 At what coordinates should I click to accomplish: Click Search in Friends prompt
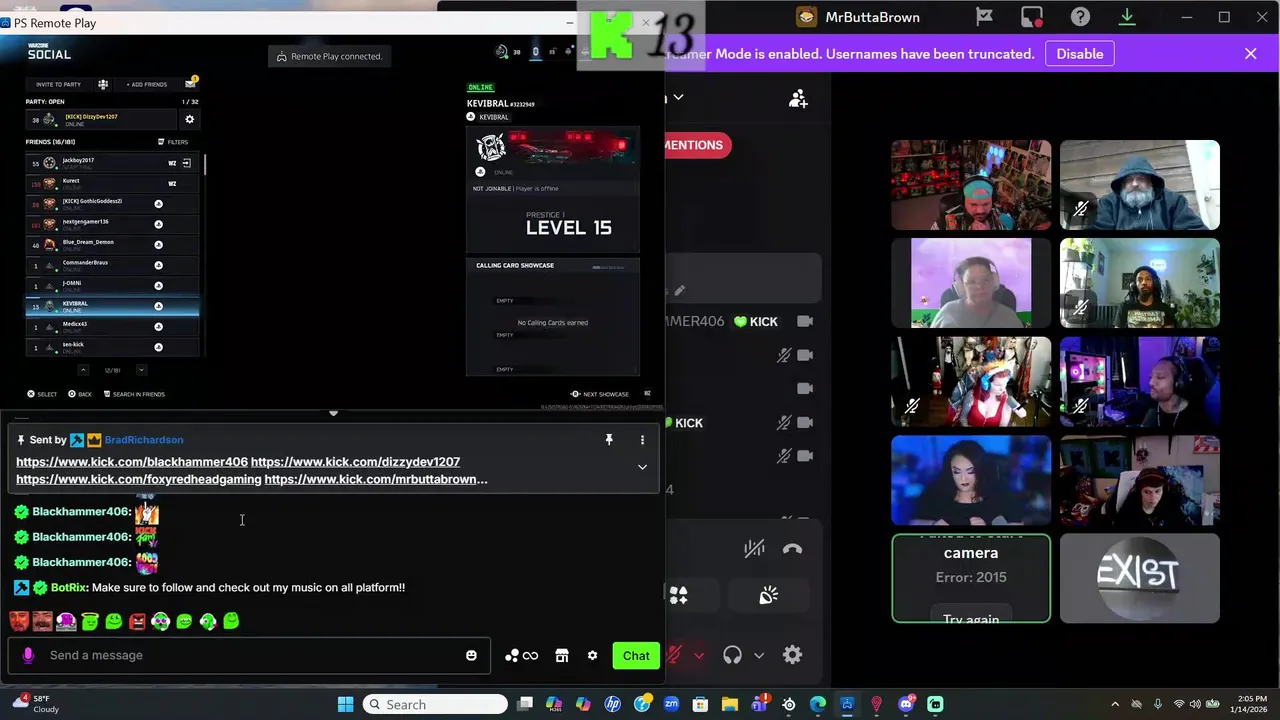tap(134, 394)
